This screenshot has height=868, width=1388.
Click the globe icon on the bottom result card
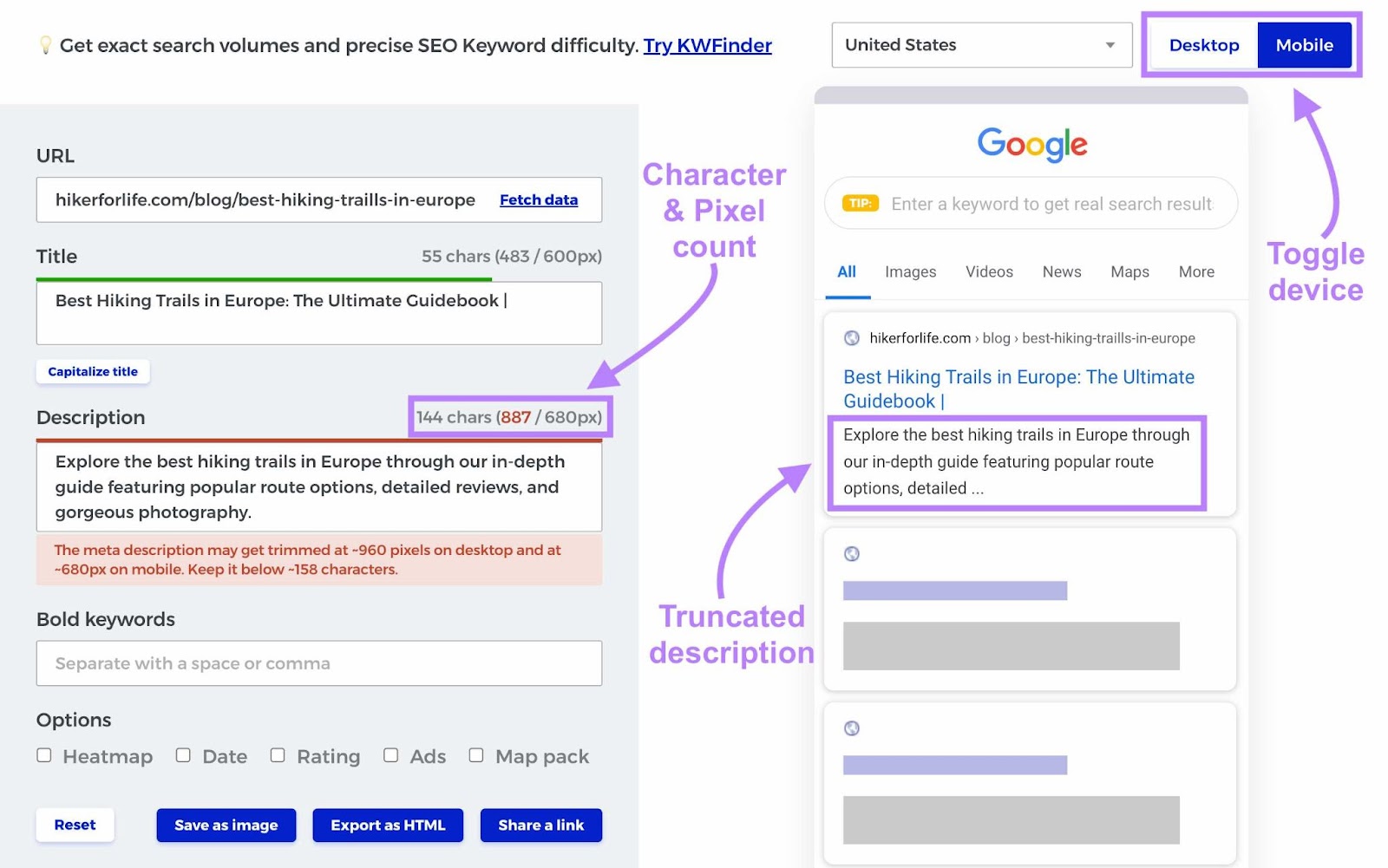(x=853, y=728)
